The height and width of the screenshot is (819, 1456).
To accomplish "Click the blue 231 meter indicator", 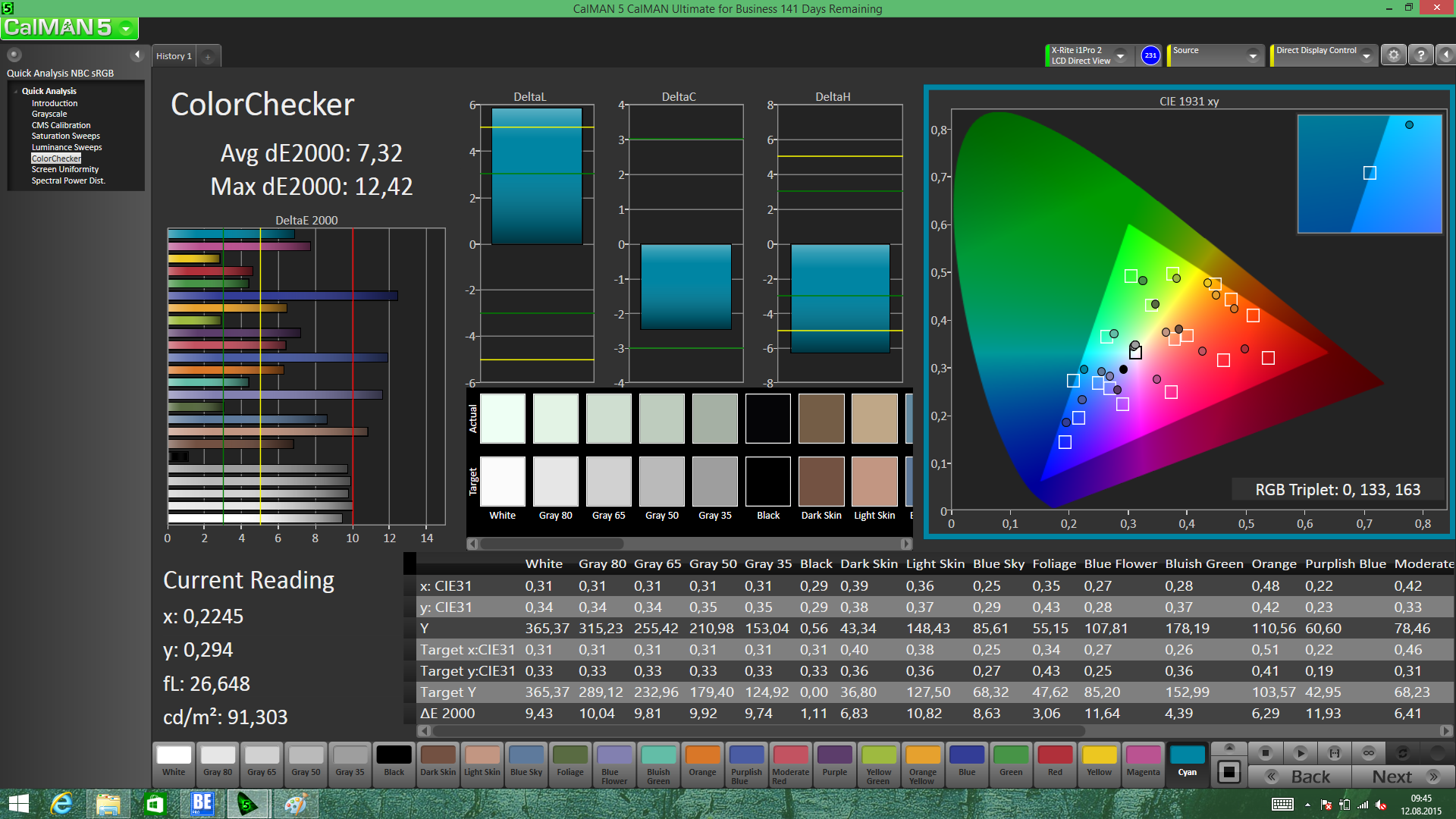I will pos(1150,55).
